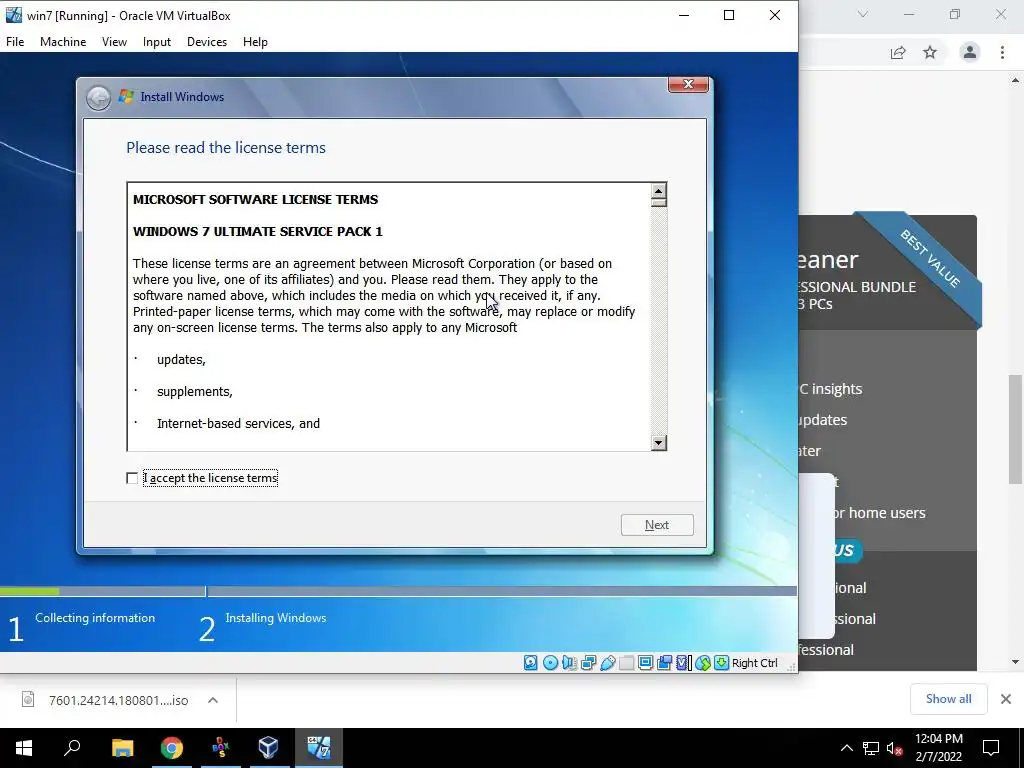
Task: Open taskbar search magnifier
Action: pos(72,748)
